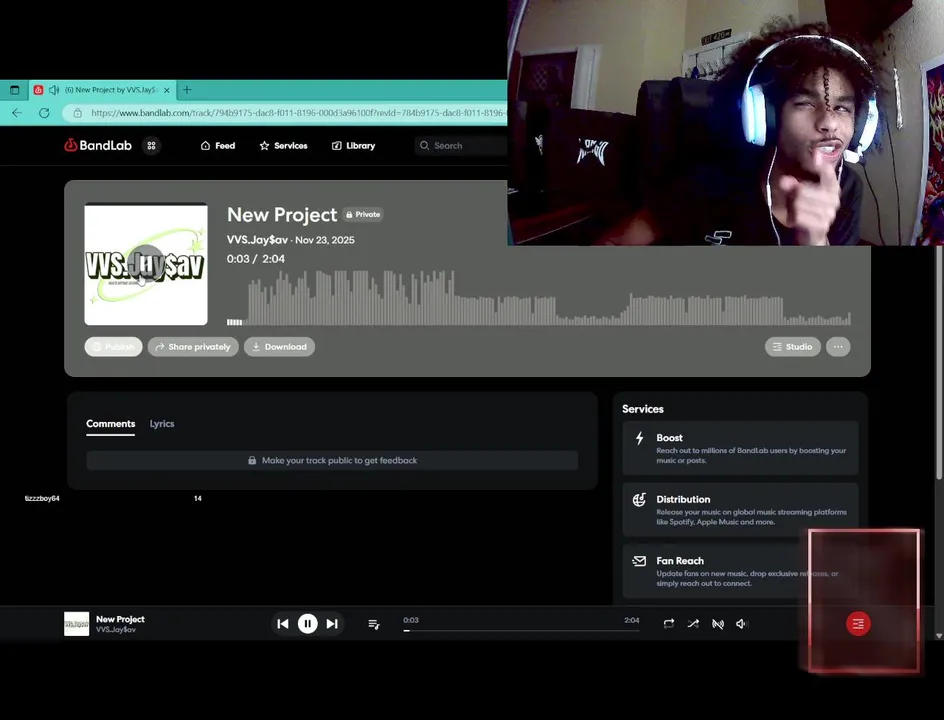Open track in Studio
Viewport: 944px width, 720px height.
coord(792,347)
